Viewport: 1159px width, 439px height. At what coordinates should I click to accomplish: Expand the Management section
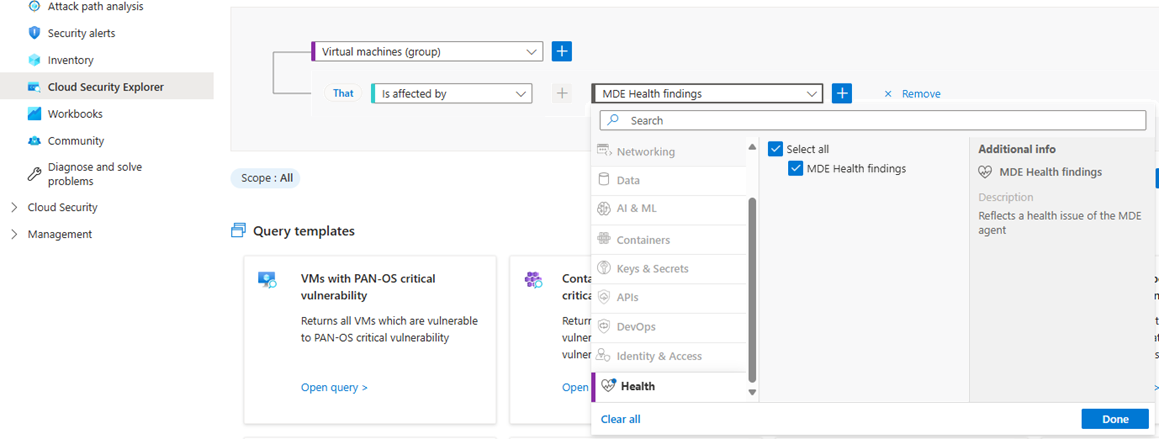[14, 234]
